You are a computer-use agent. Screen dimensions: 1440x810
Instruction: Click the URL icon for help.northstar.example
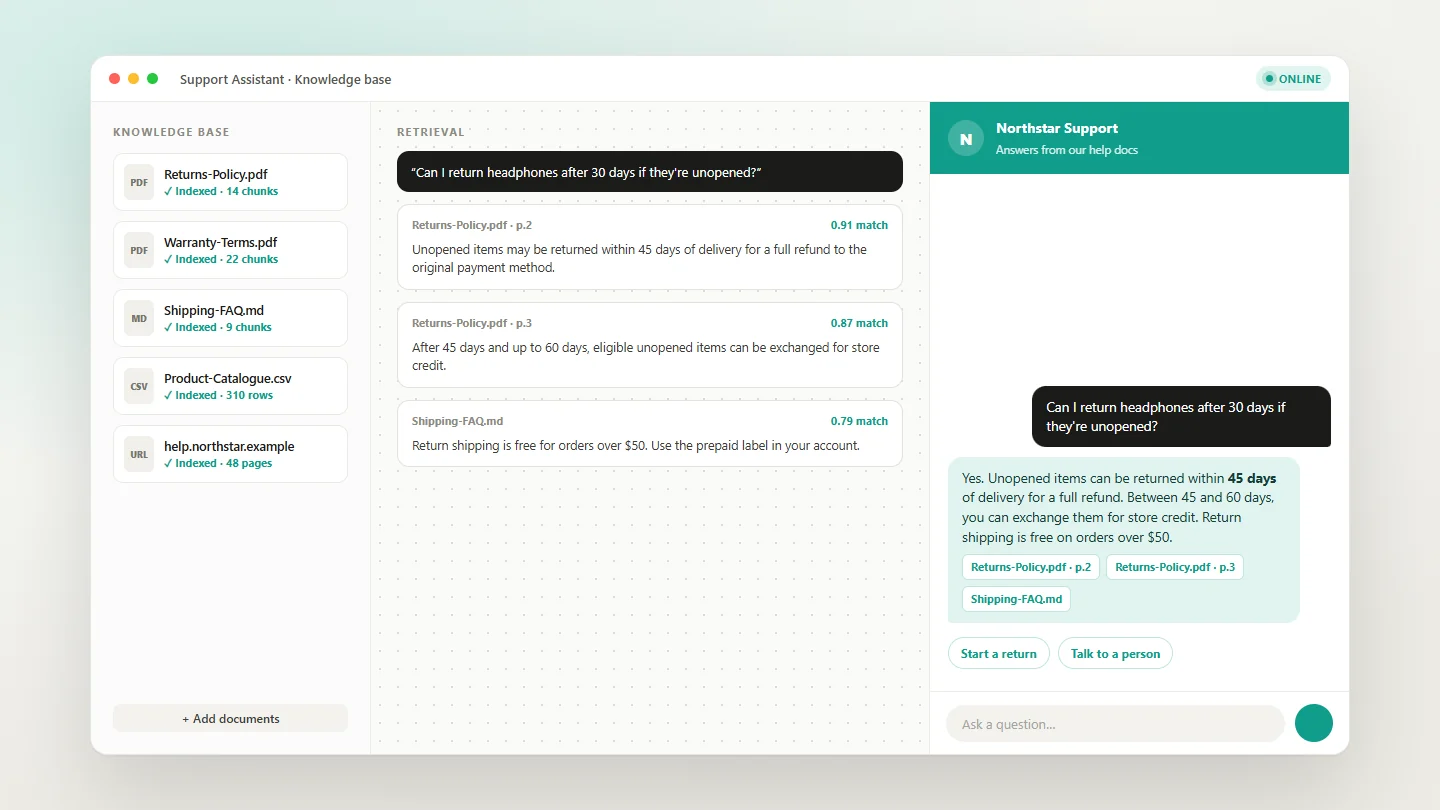coord(139,454)
